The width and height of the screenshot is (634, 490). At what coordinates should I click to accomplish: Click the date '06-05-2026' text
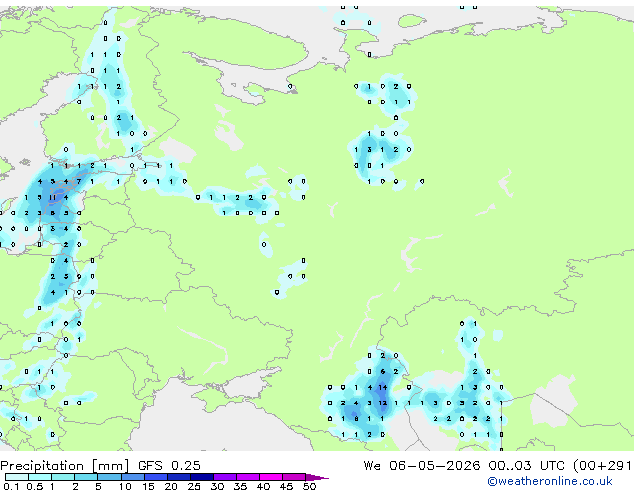point(435,465)
